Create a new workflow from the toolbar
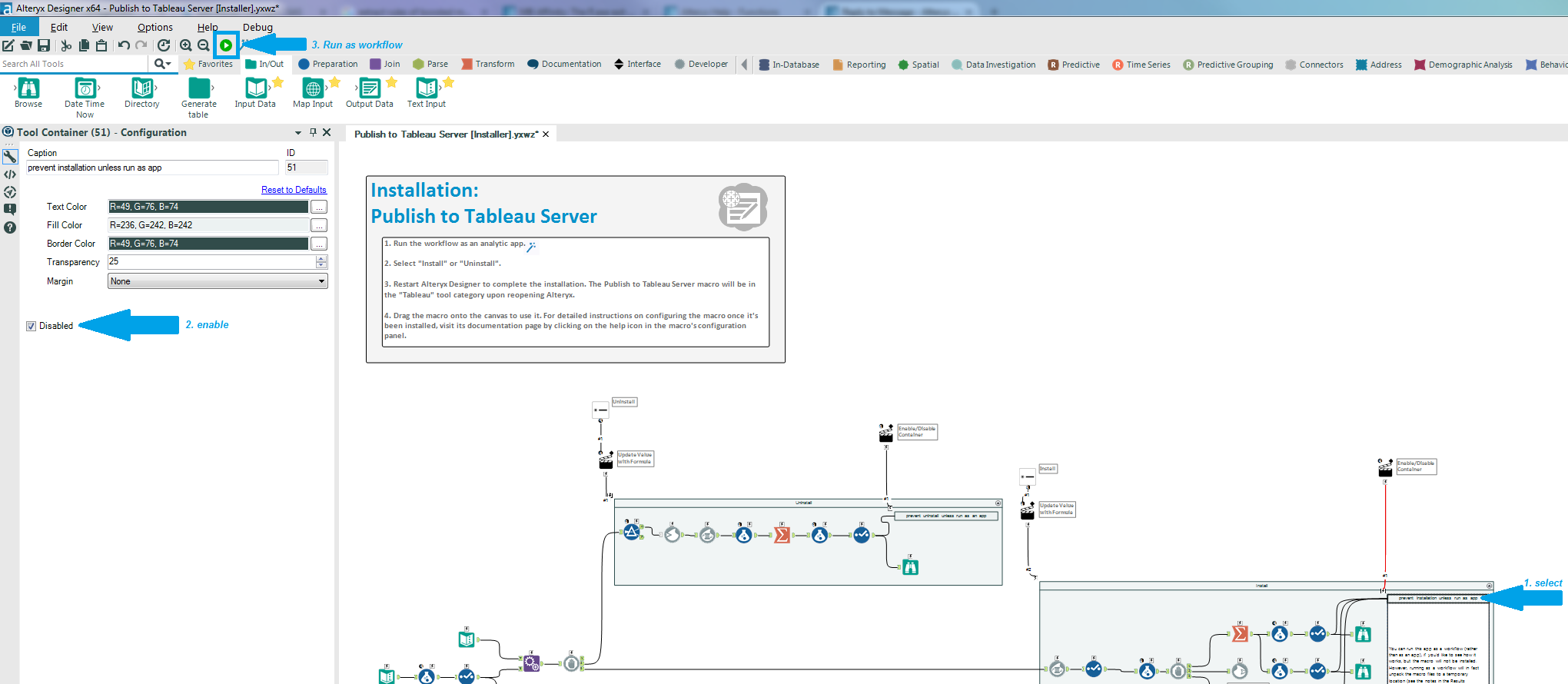 click(x=8, y=45)
